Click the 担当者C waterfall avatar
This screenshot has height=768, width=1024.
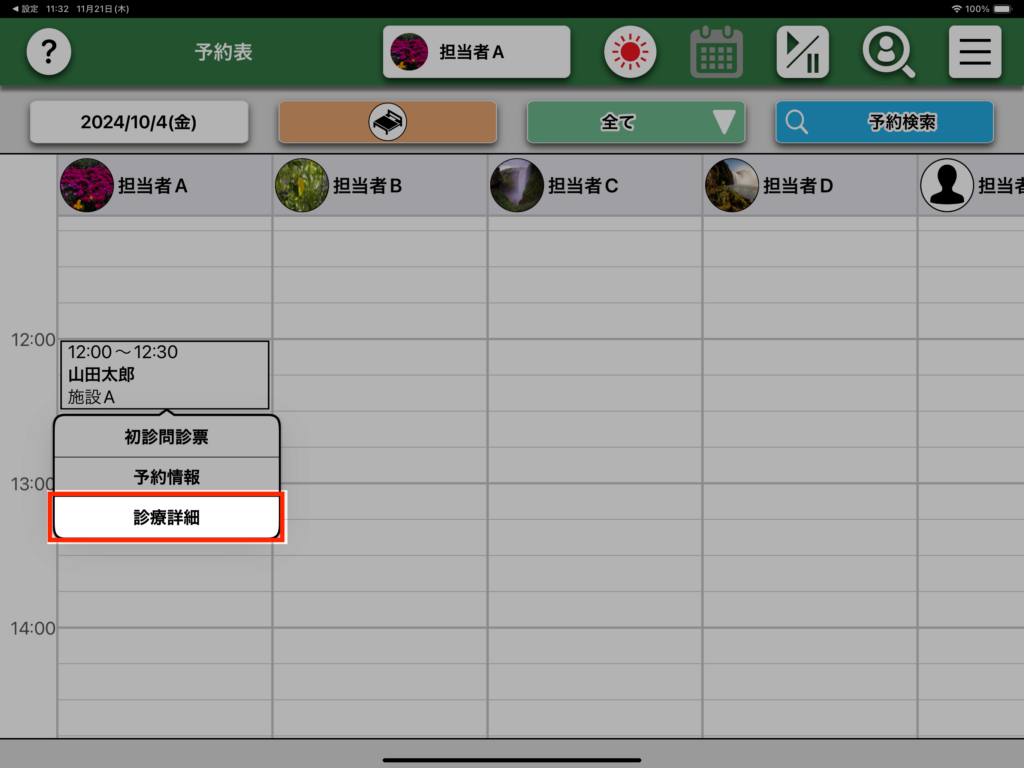[x=517, y=185]
